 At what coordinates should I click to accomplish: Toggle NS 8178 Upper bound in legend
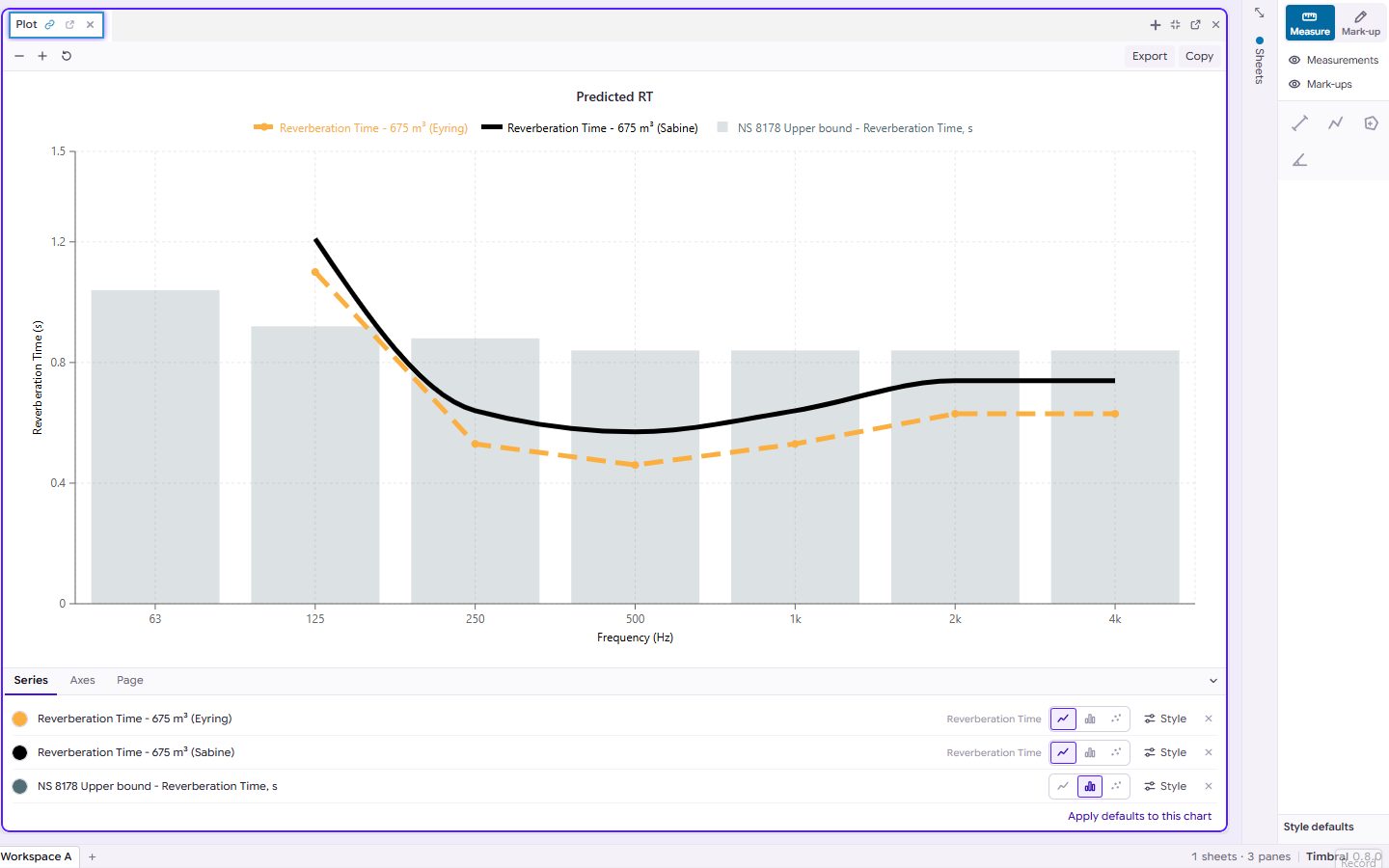pyautogui.click(x=845, y=127)
